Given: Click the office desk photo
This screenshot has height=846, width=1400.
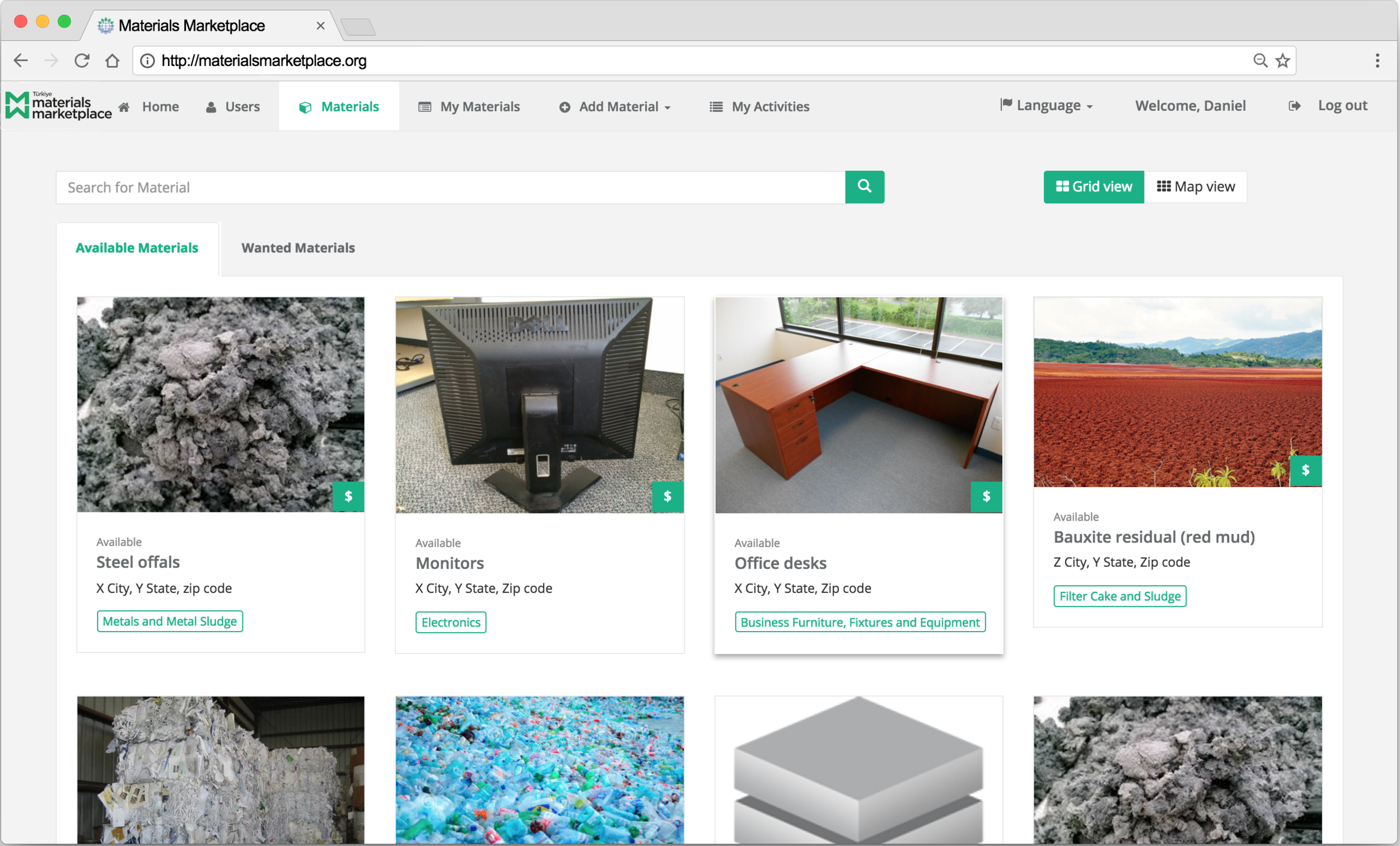Looking at the screenshot, I should pyautogui.click(x=858, y=405).
